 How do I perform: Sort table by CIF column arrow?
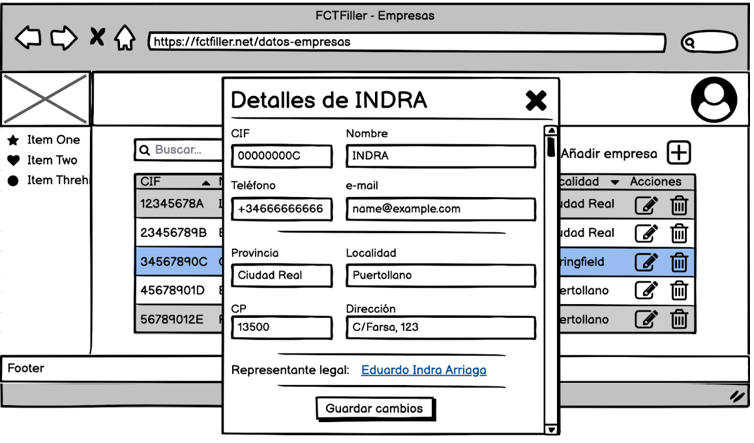point(206,183)
